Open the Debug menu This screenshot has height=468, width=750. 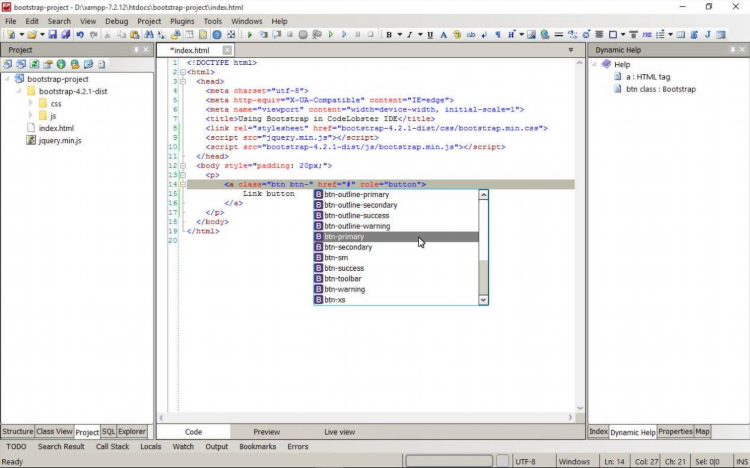coord(117,21)
